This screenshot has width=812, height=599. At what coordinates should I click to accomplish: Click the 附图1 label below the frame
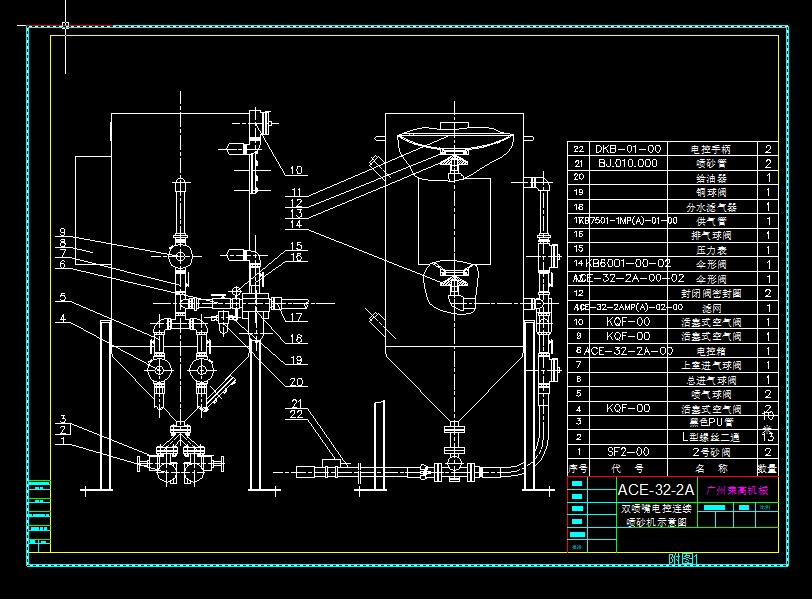click(x=684, y=559)
